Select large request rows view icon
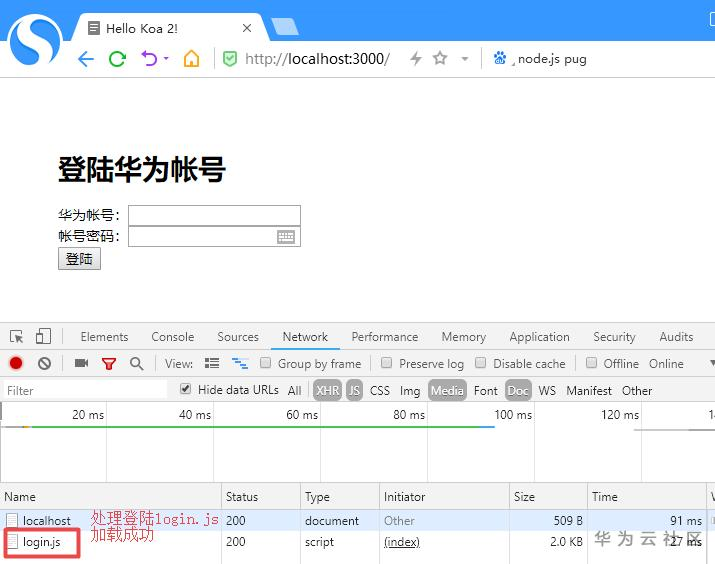This screenshot has height=564, width=715. tap(212, 363)
